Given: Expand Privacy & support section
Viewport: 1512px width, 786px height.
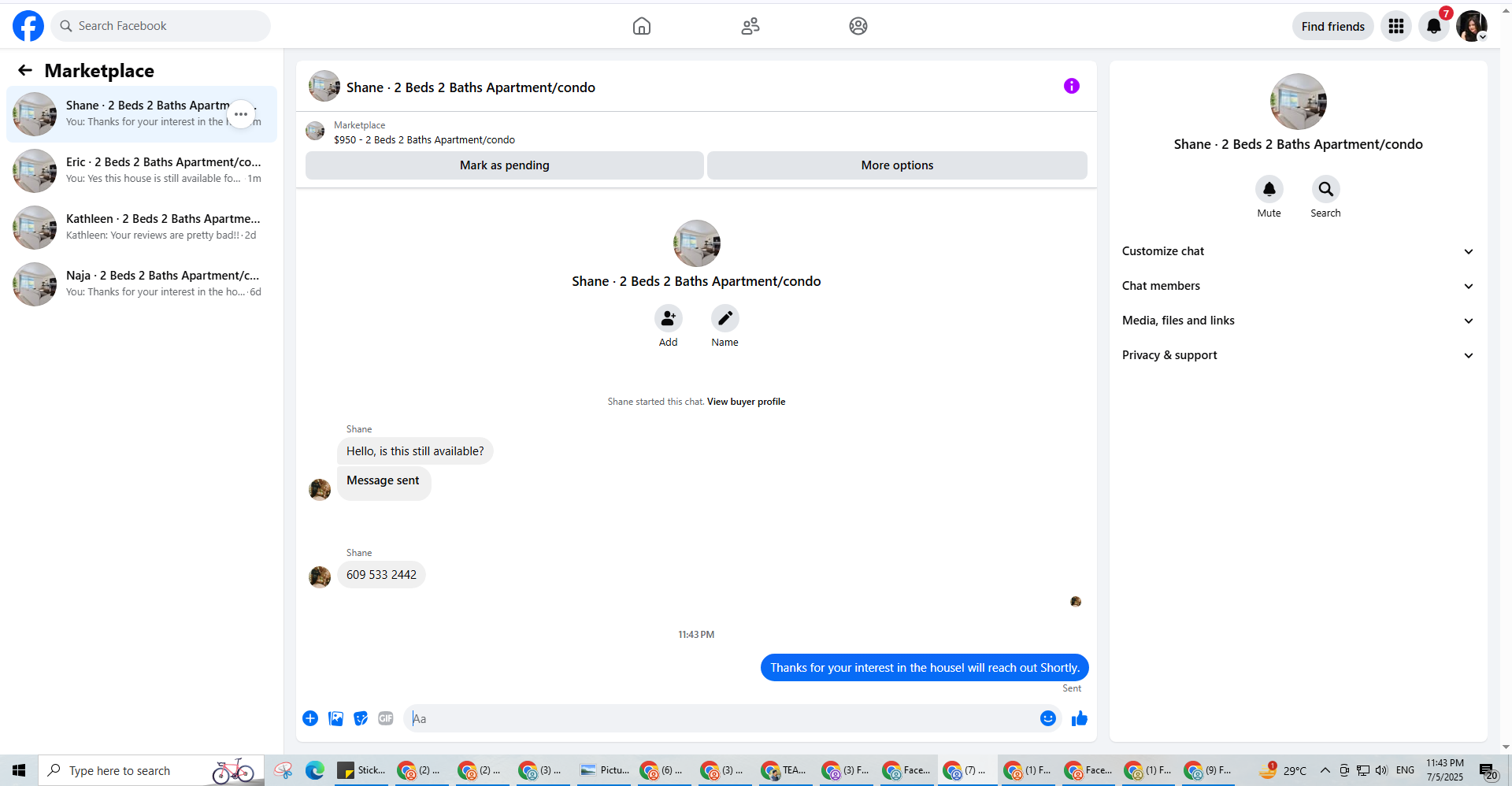Looking at the screenshot, I should pos(1298,355).
